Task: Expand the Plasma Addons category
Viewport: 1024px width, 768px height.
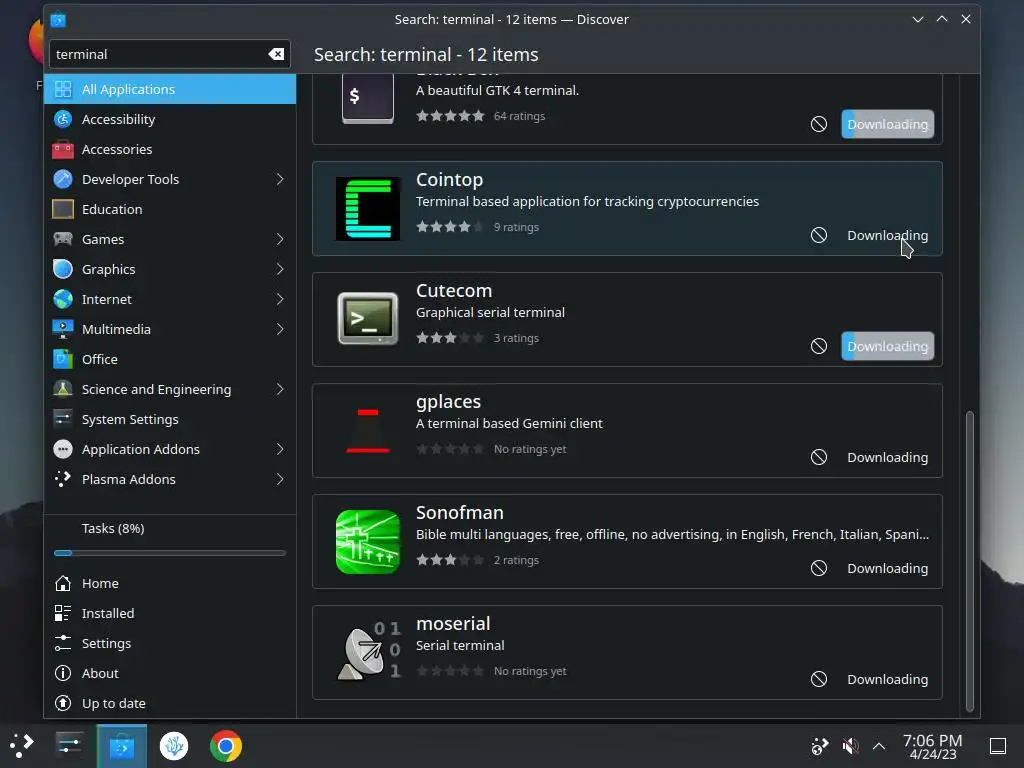Action: [280, 479]
